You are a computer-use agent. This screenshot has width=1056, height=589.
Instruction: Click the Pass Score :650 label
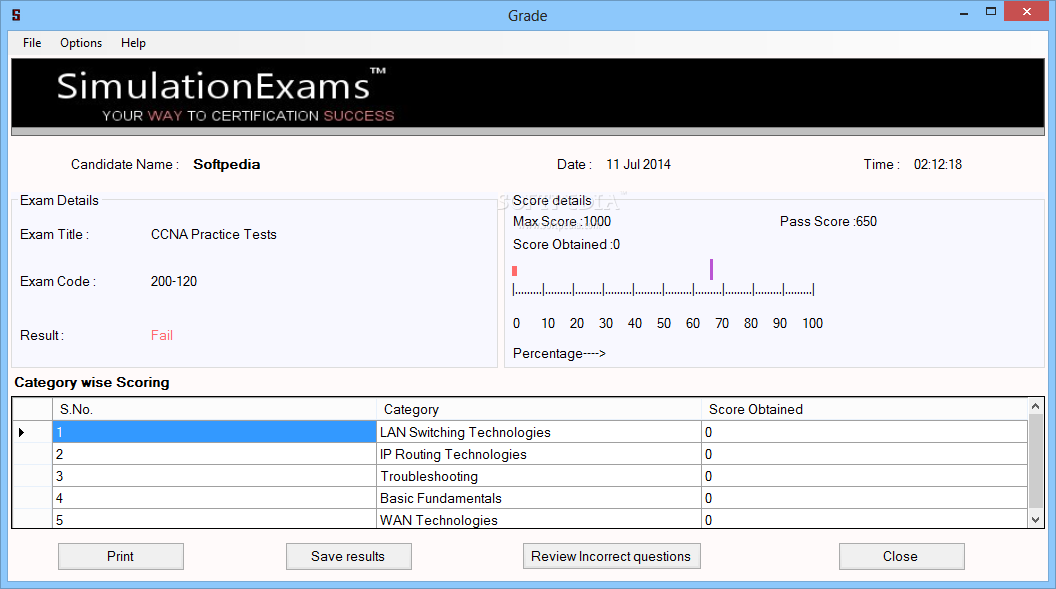click(x=828, y=221)
